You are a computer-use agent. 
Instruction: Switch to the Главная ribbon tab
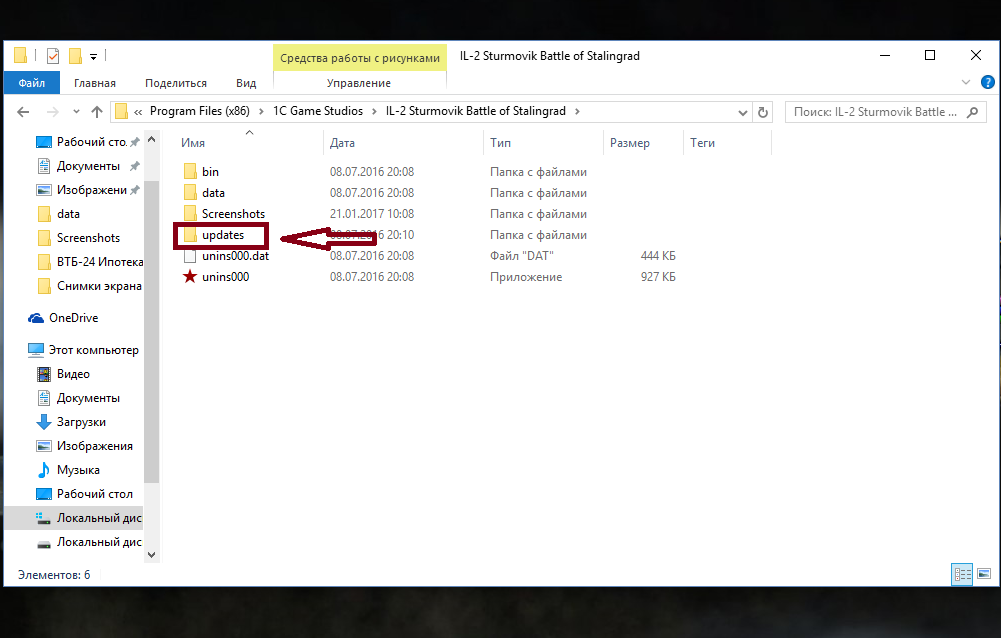(x=94, y=83)
